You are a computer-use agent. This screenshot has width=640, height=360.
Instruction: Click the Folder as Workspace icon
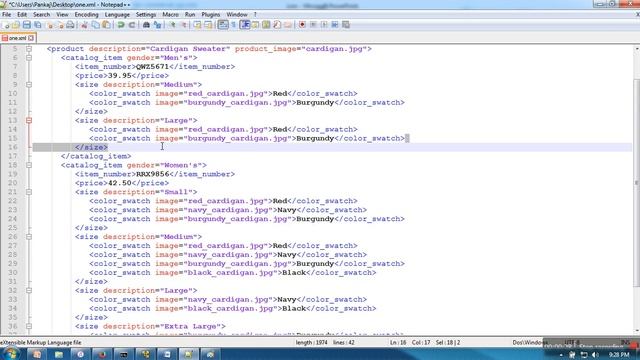[x=288, y=25]
